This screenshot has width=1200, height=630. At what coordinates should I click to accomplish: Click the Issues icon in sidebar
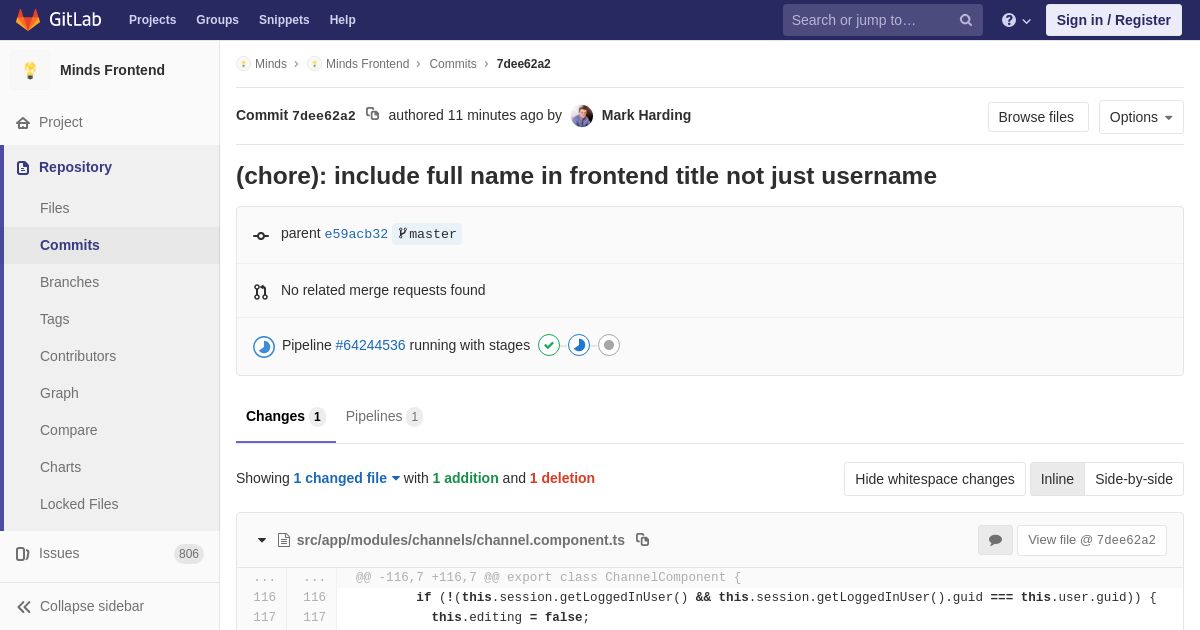23,554
